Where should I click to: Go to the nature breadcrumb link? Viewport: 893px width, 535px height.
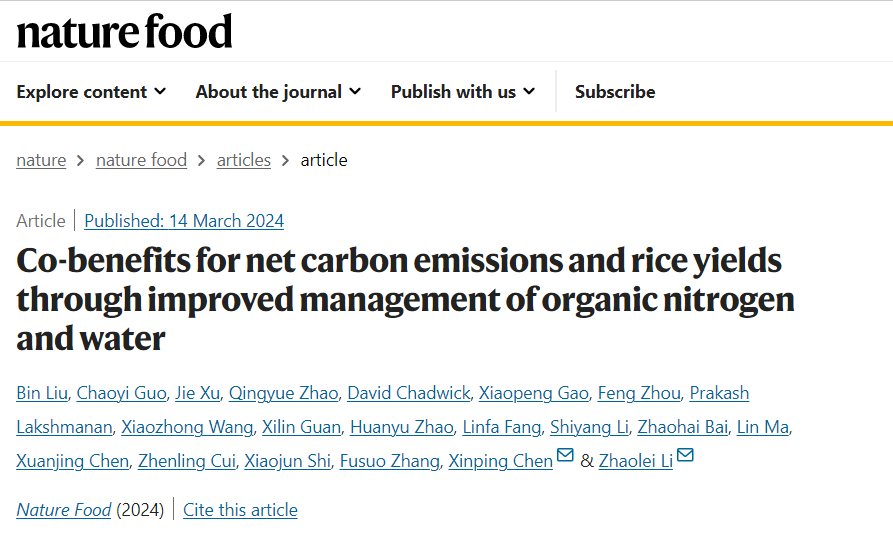click(41, 160)
